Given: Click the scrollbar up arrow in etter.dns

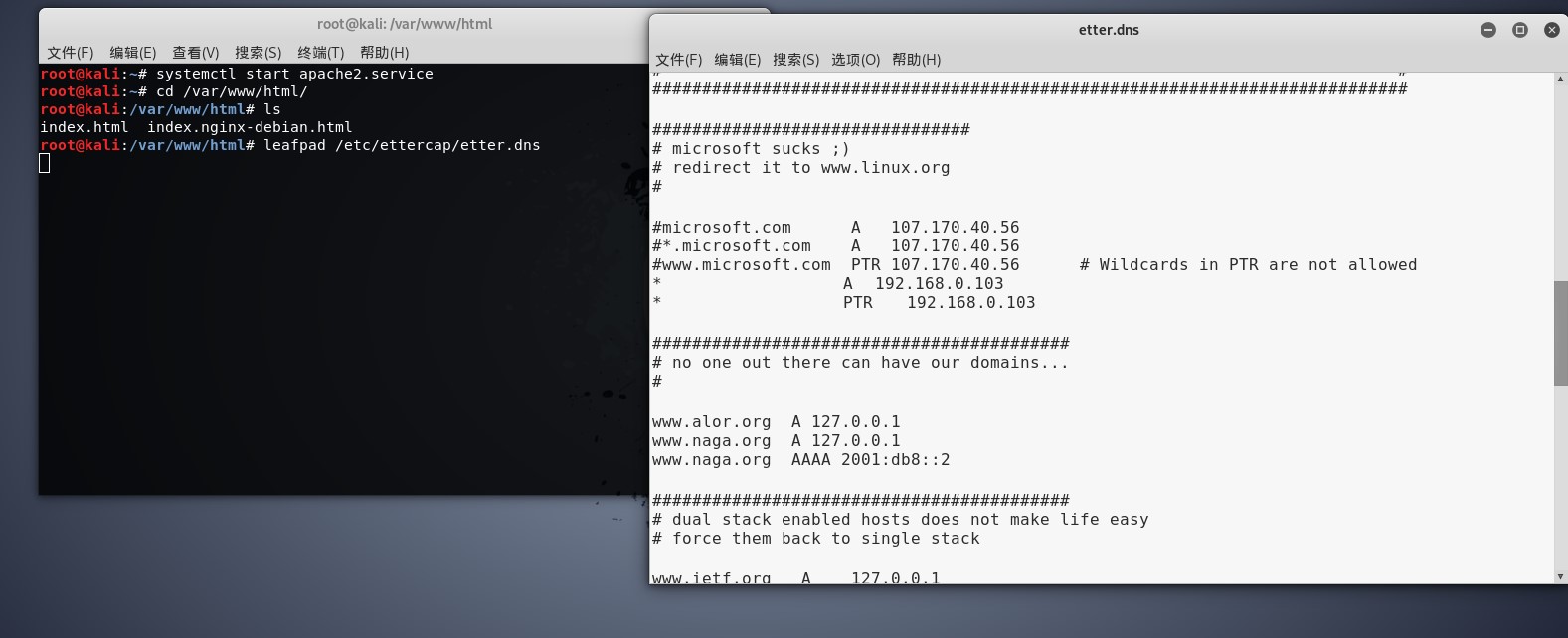Looking at the screenshot, I should tap(1560, 80).
